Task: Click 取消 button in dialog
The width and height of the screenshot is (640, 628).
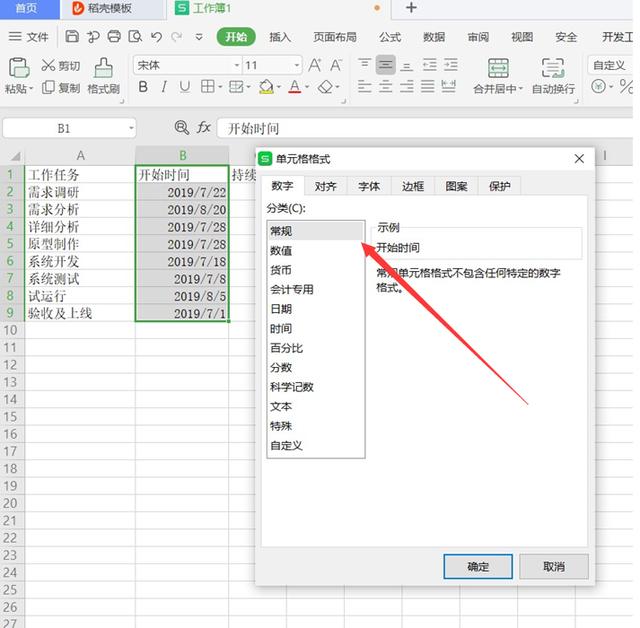Action: pos(554,566)
